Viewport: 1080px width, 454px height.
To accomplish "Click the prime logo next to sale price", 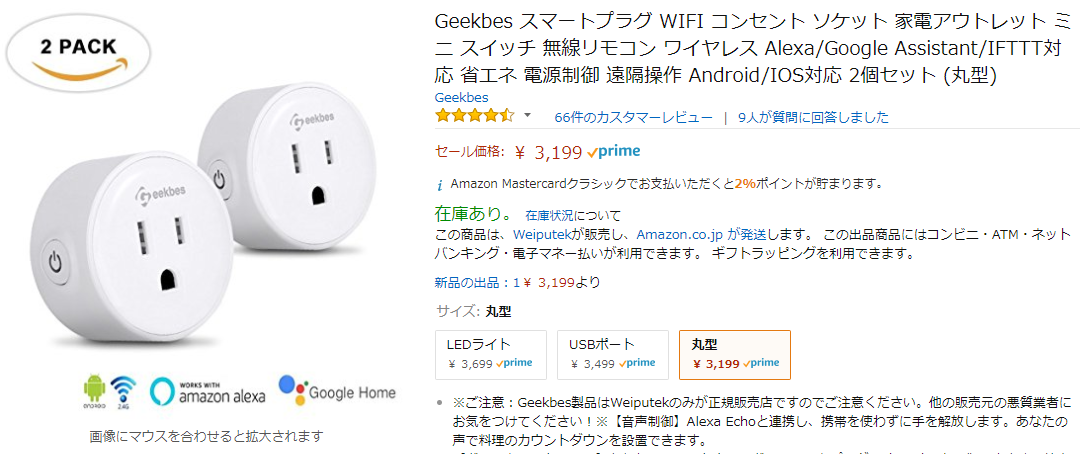I will 614,152.
